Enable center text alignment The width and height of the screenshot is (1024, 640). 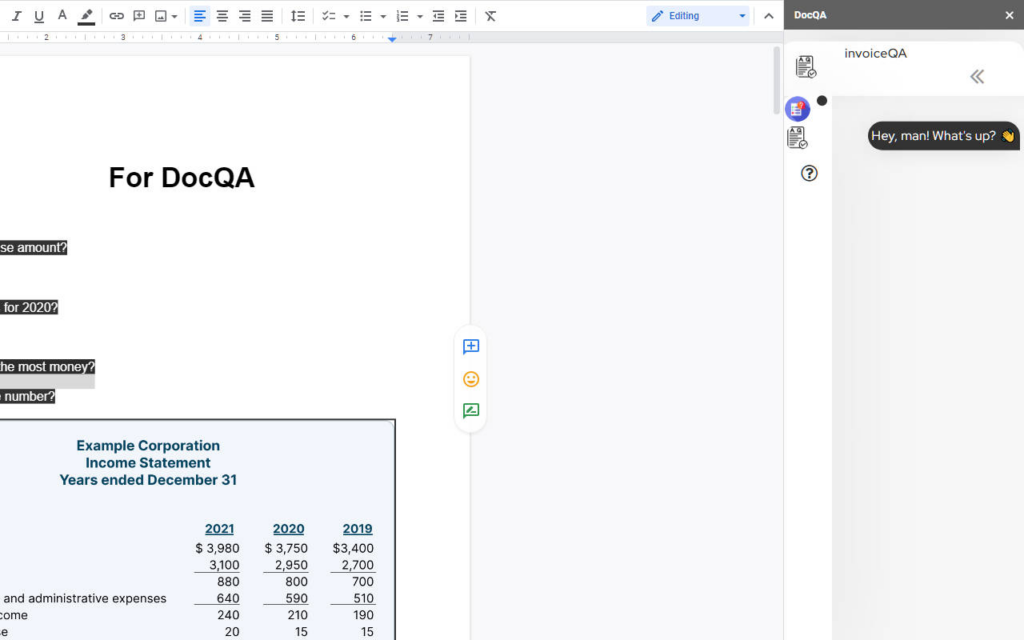coord(221,15)
